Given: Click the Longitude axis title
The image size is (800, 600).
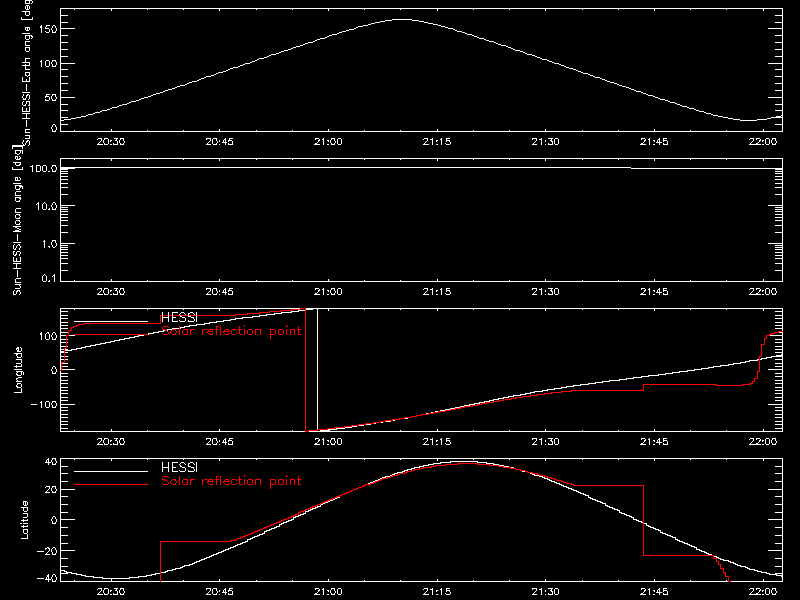Looking at the screenshot, I should (x=18, y=370).
